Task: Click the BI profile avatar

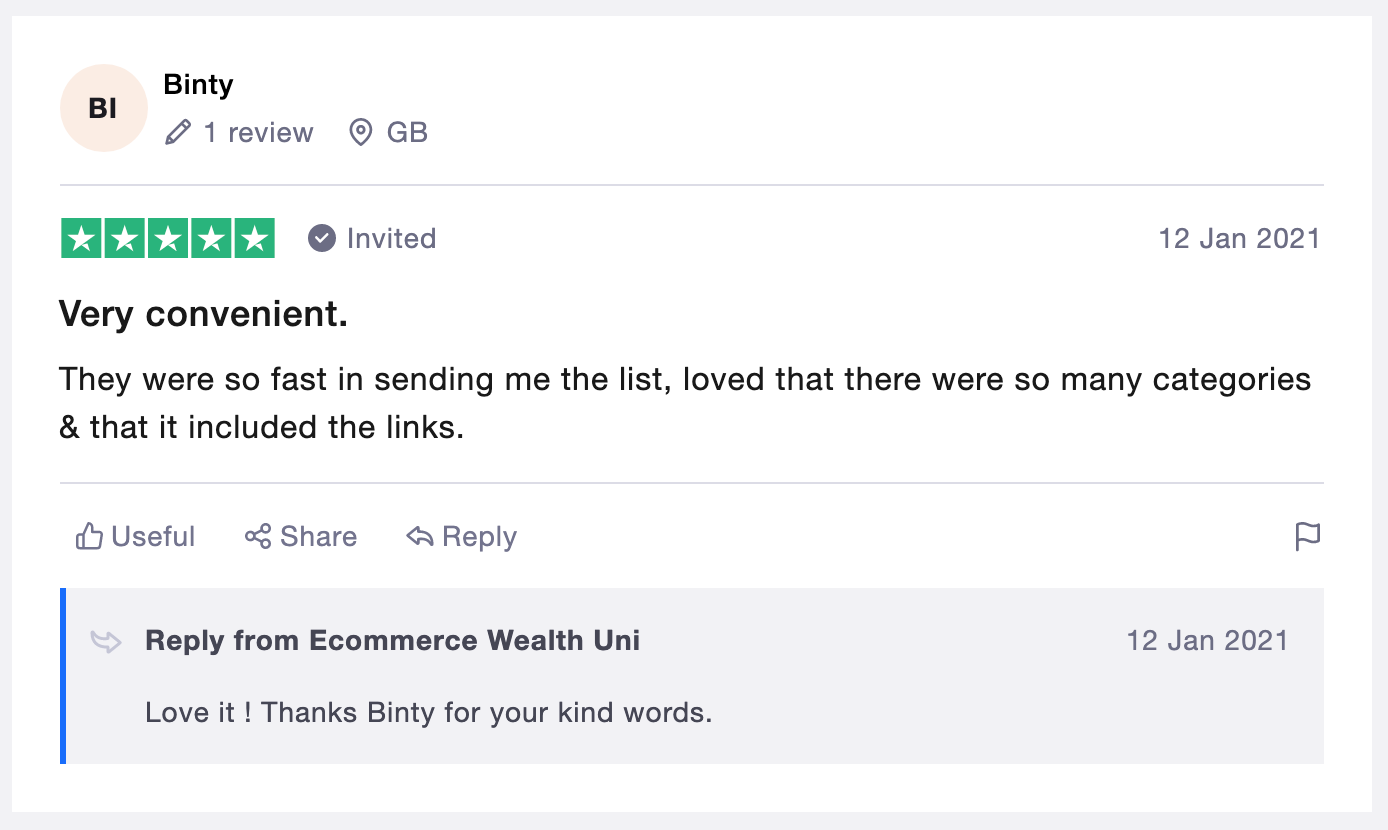Action: (104, 108)
